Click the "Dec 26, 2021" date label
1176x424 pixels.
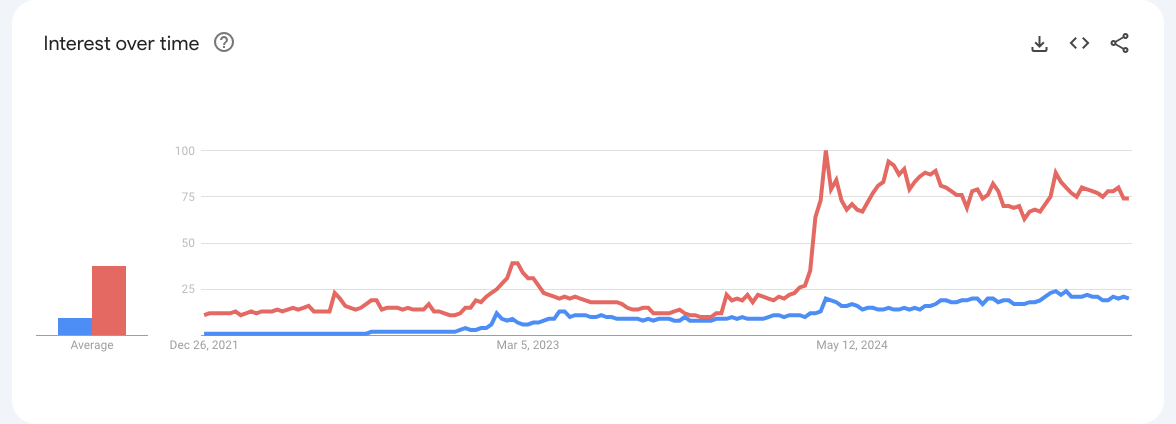click(x=201, y=345)
